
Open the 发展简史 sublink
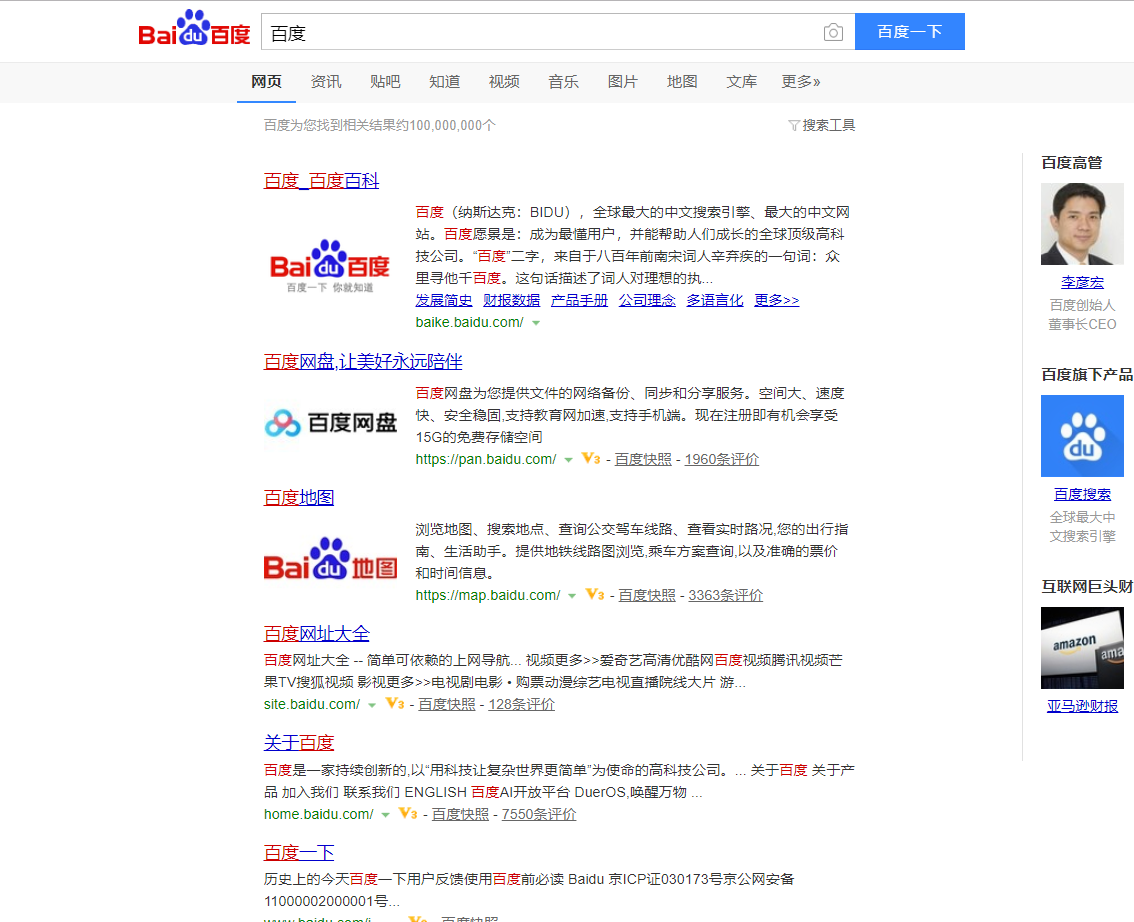point(443,300)
